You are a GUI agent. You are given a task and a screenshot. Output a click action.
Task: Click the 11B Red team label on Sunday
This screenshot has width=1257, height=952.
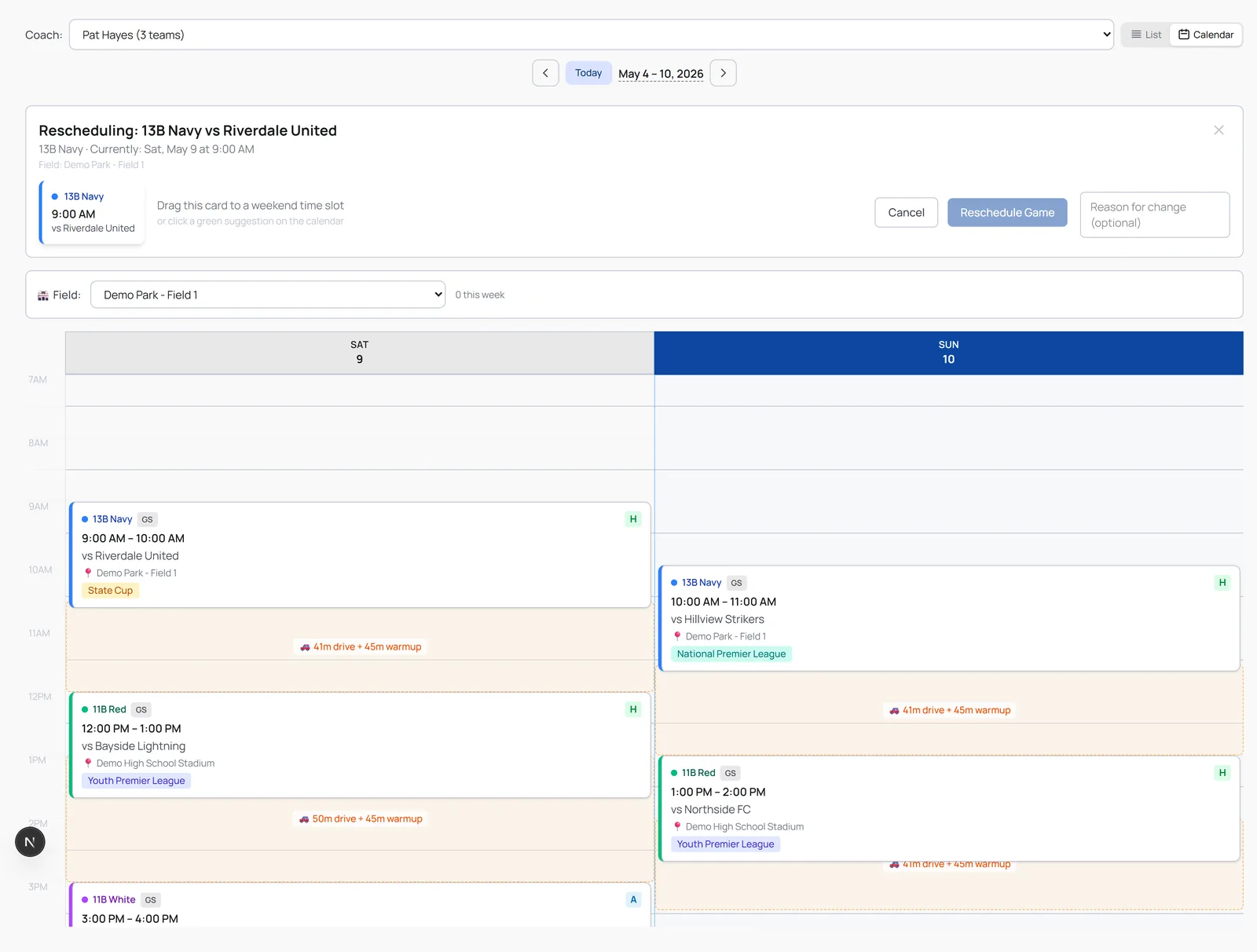pyautogui.click(x=698, y=773)
